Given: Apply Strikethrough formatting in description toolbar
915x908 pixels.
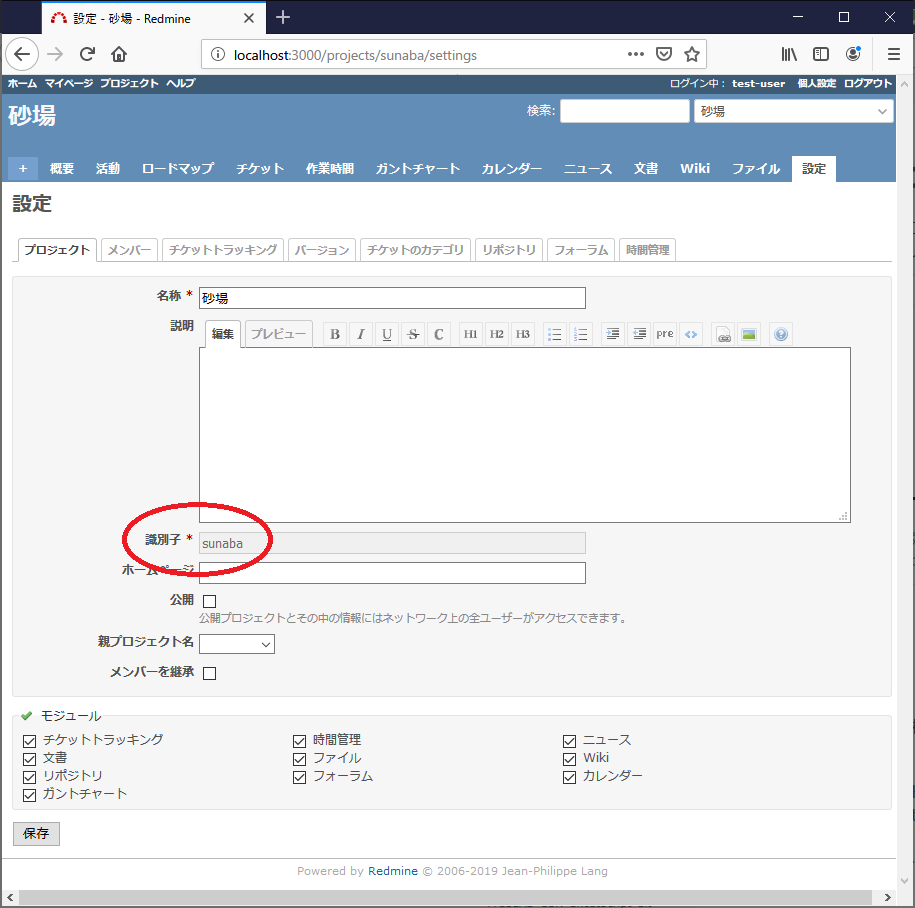Looking at the screenshot, I should (x=413, y=334).
